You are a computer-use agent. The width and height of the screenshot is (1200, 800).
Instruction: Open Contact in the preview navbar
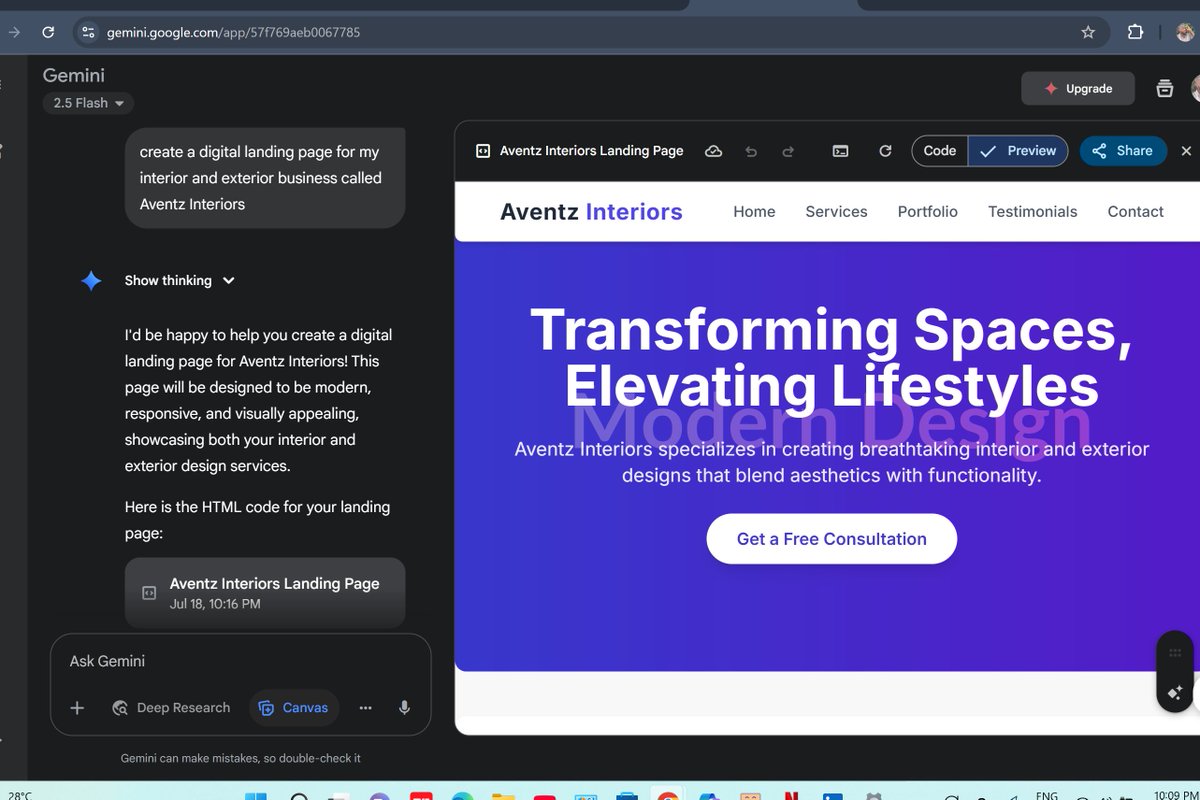pyautogui.click(x=1135, y=212)
